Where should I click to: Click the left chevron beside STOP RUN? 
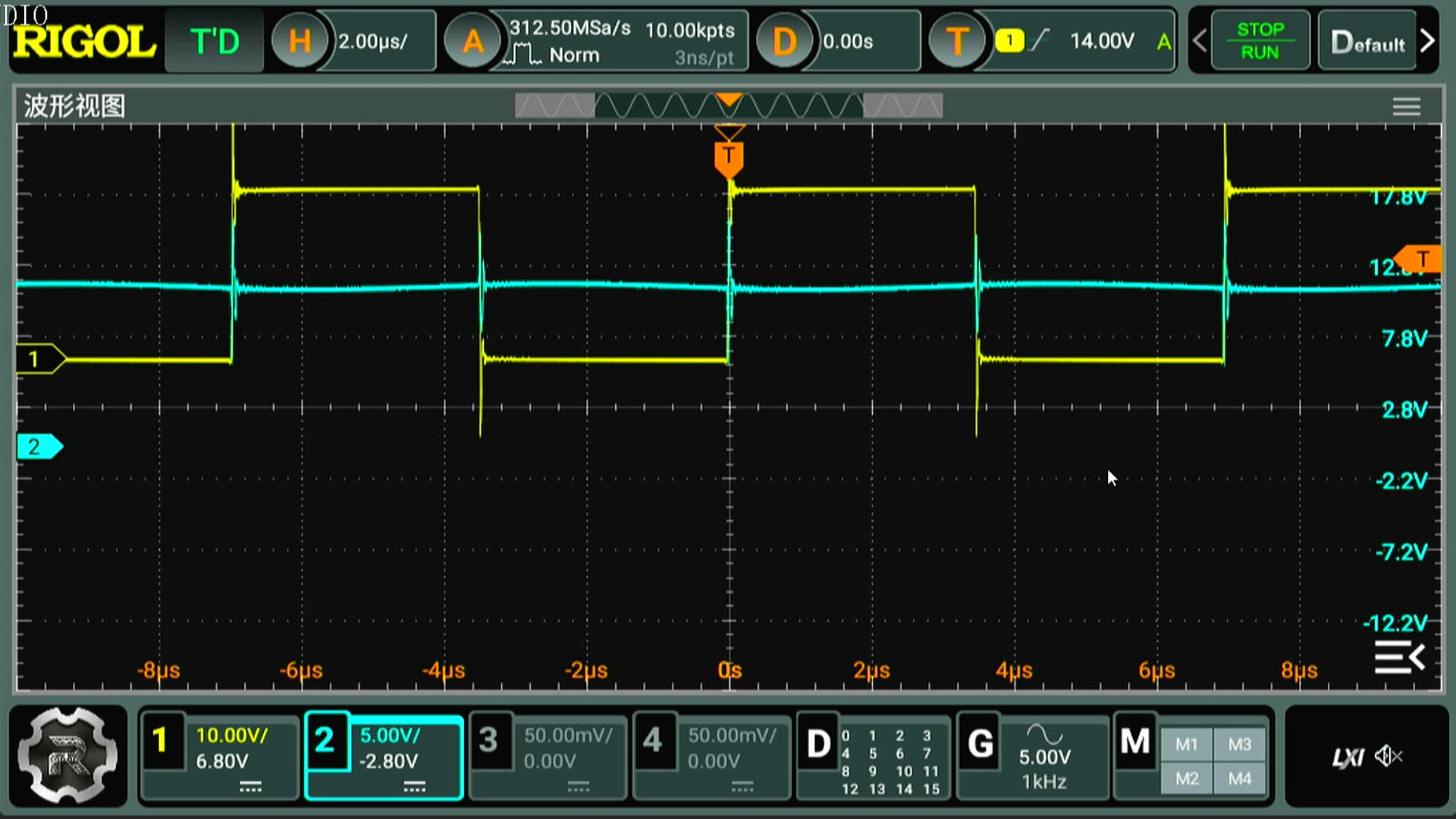pyautogui.click(x=1199, y=42)
